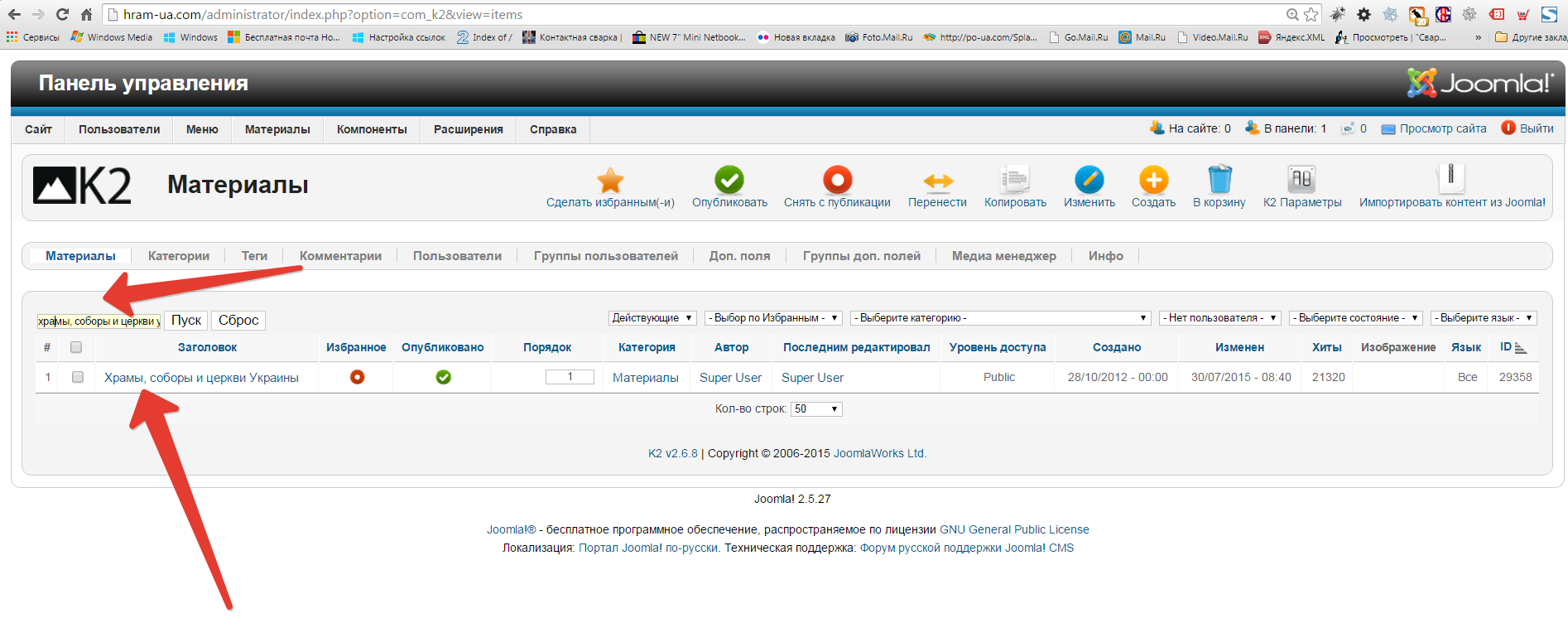This screenshot has width=1568, height=628.
Task: Reload the page in browser
Action: click(x=62, y=14)
